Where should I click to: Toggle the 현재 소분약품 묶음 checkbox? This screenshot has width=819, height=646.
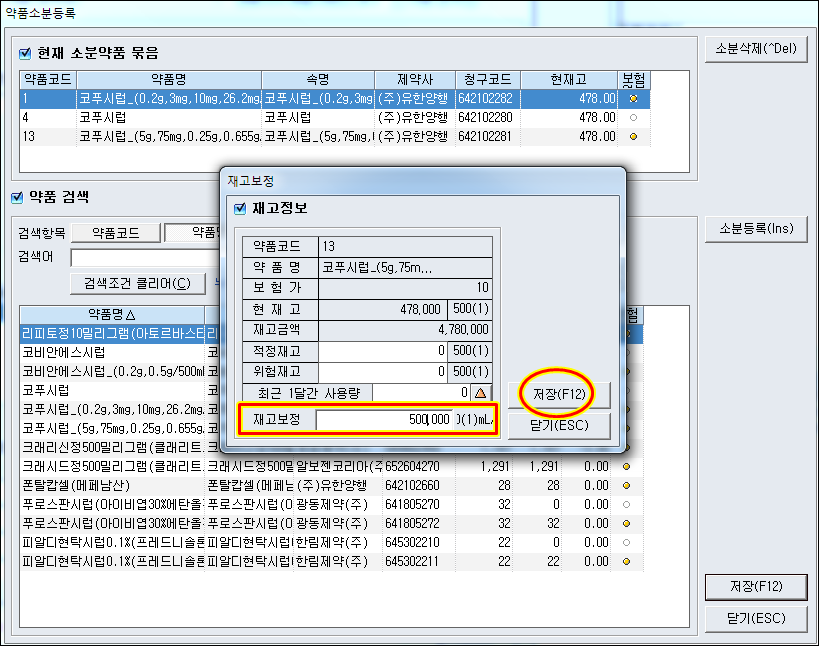tap(27, 53)
